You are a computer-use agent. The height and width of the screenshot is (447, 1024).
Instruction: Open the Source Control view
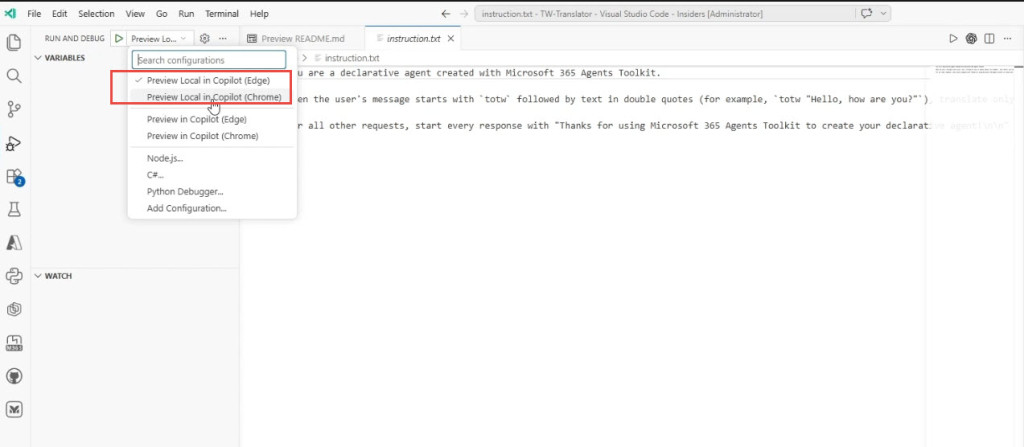14,109
